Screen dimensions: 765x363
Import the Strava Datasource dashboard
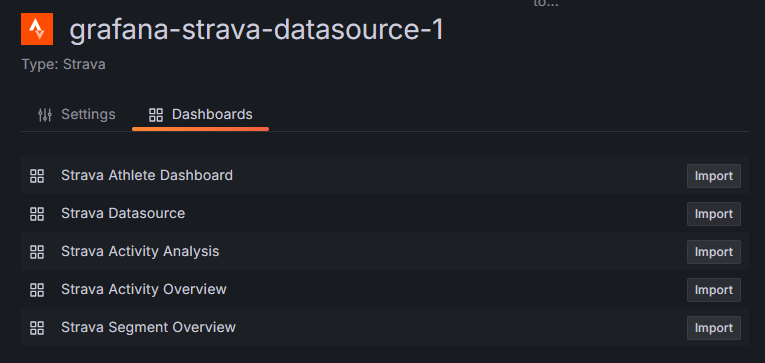click(x=714, y=214)
